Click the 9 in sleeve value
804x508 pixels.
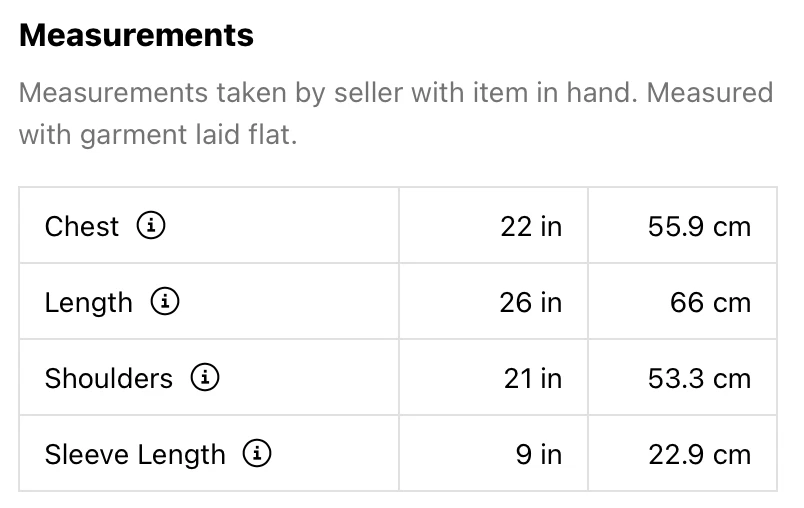click(538, 454)
